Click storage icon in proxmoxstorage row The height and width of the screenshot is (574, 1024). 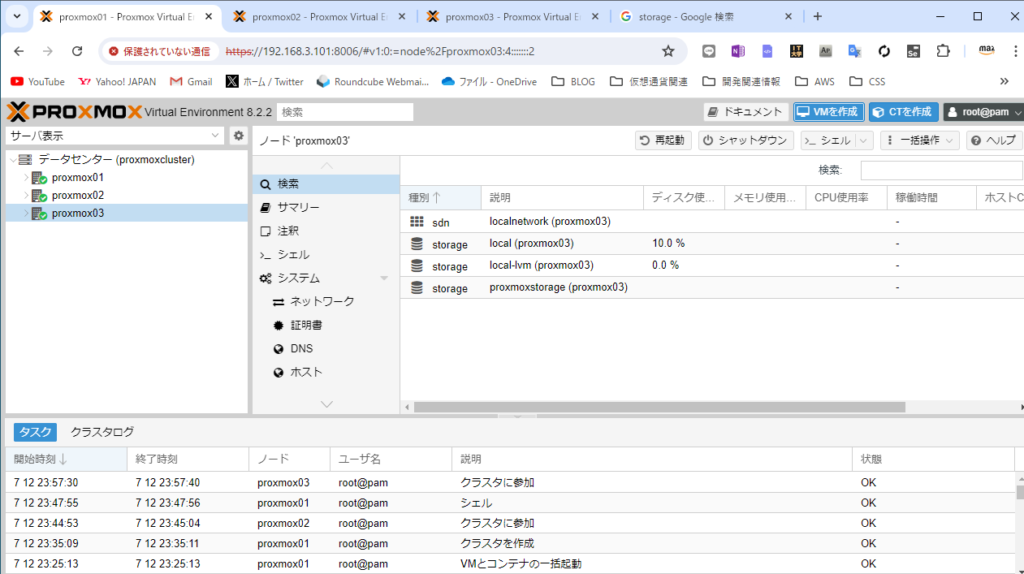pyautogui.click(x=417, y=288)
